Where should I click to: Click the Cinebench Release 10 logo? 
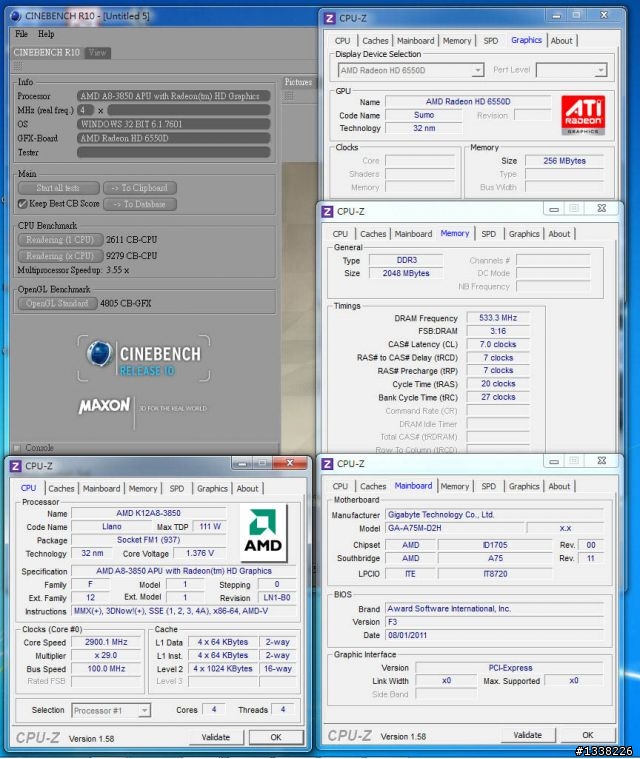pos(144,359)
